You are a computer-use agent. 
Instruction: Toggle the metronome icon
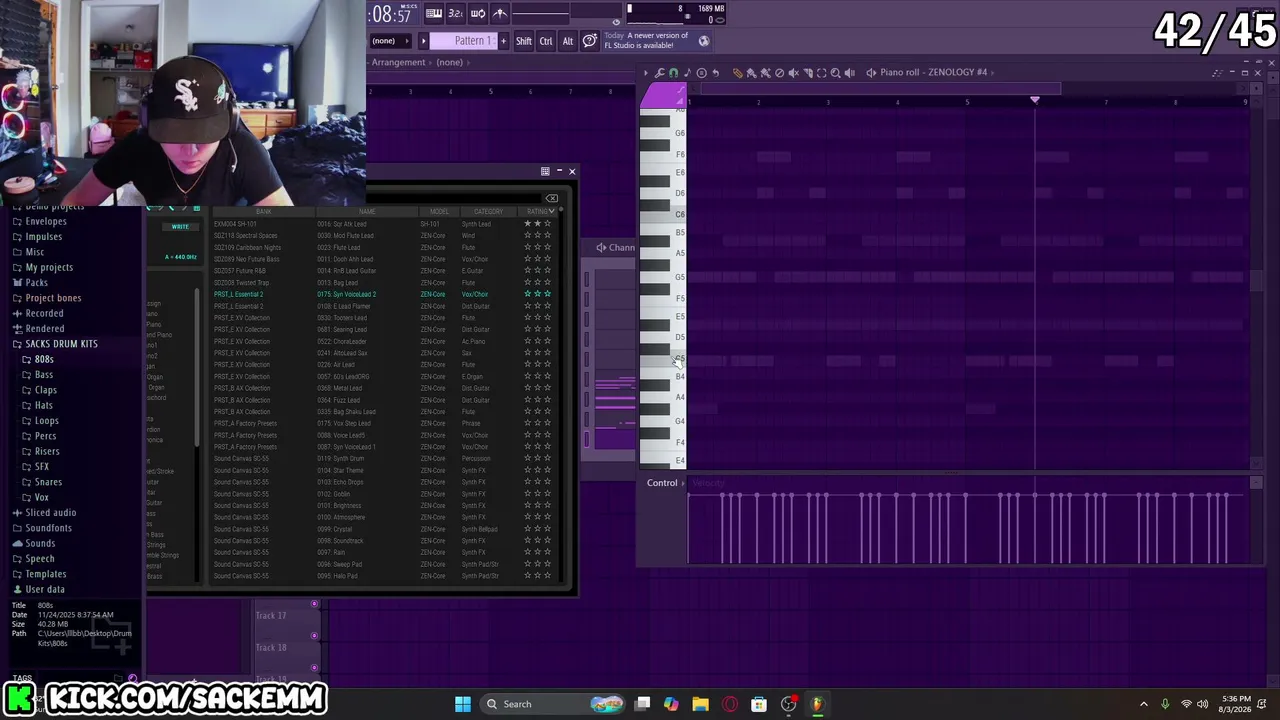point(499,13)
